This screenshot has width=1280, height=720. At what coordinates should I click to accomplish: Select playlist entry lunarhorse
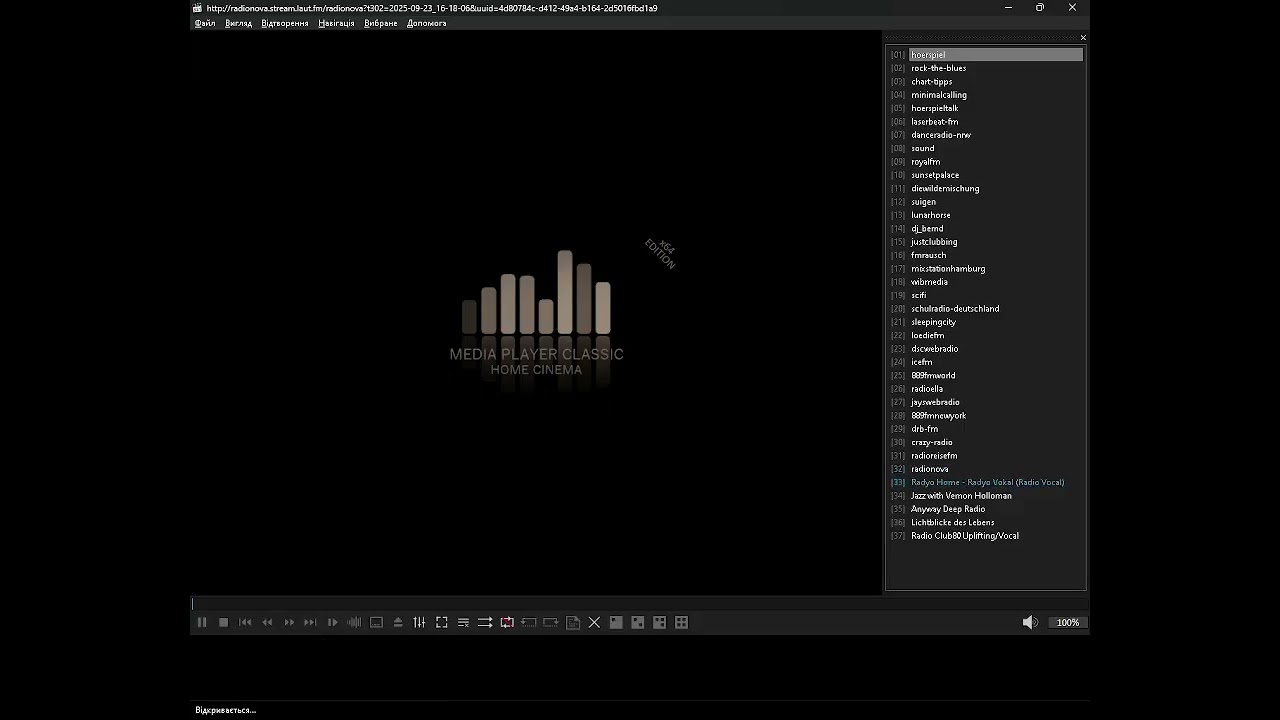tap(986, 215)
